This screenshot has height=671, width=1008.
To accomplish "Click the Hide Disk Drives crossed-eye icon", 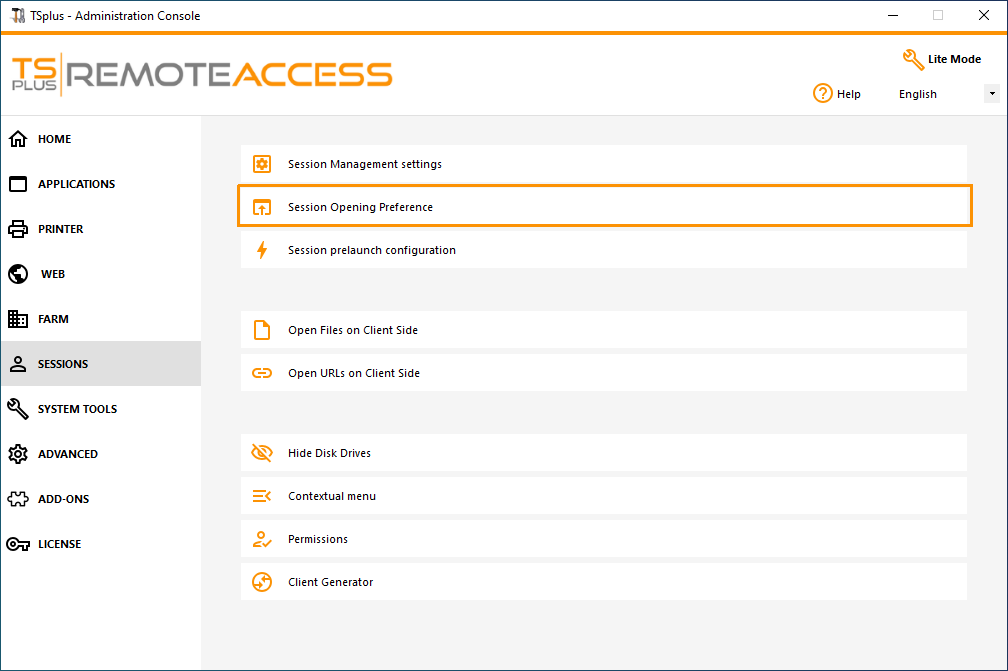I will pos(262,453).
